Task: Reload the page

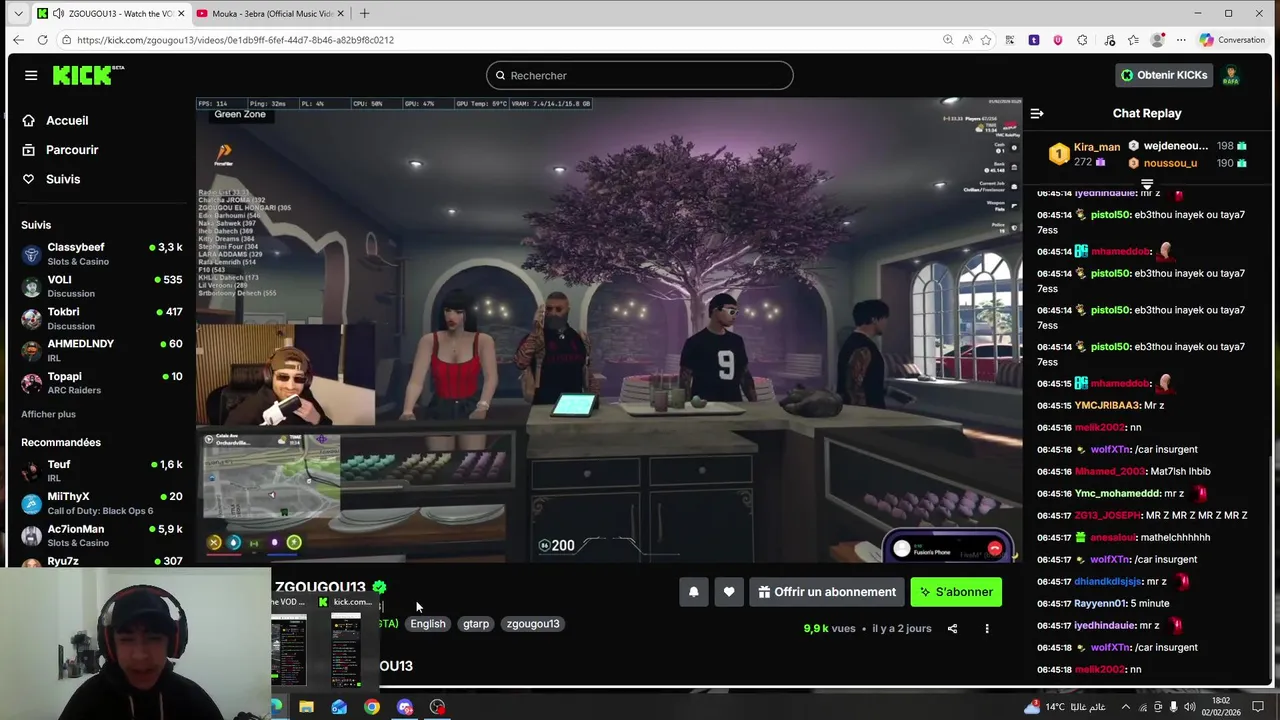Action: pos(42,40)
